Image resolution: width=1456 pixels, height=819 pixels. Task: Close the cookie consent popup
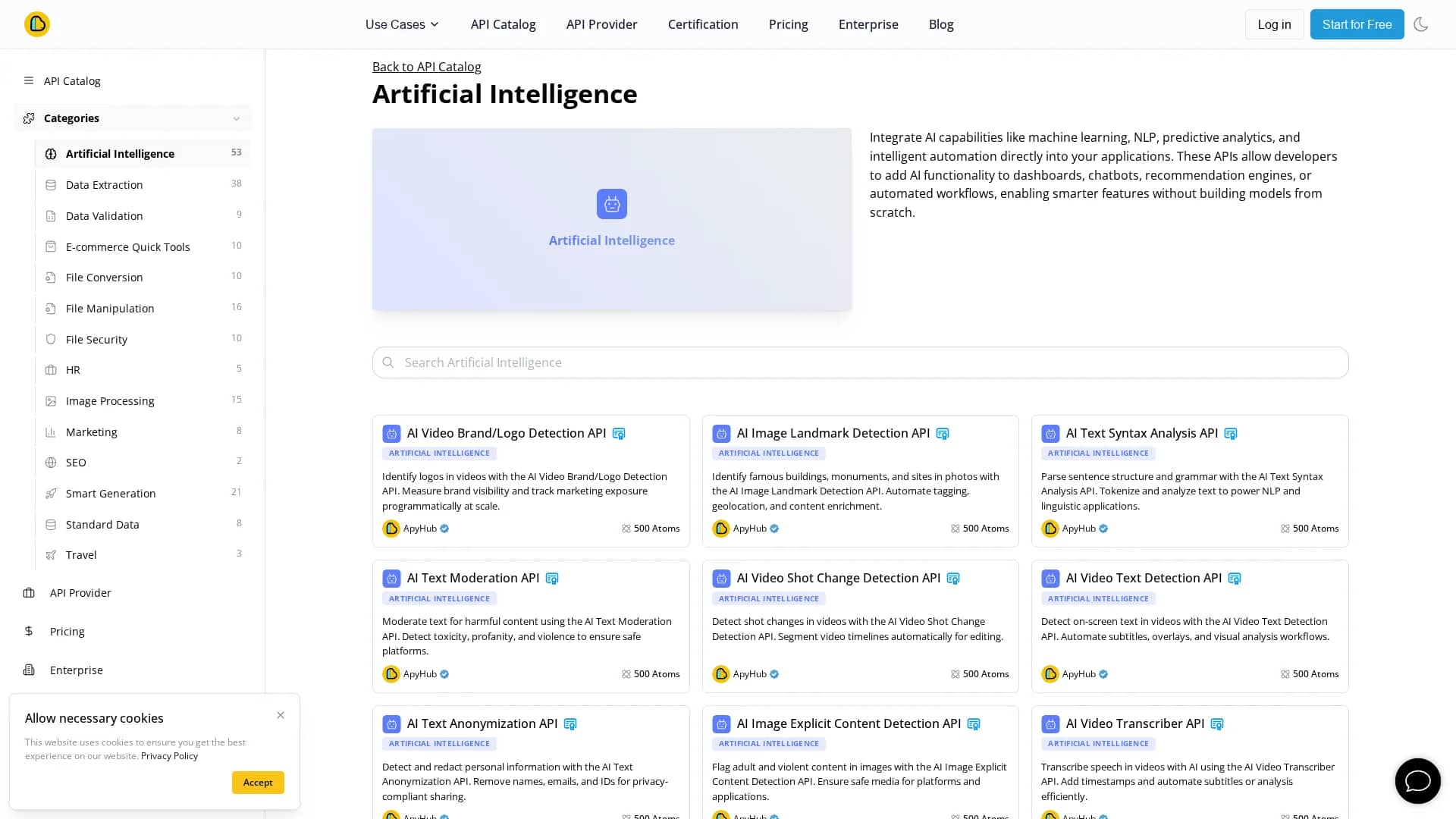[281, 715]
